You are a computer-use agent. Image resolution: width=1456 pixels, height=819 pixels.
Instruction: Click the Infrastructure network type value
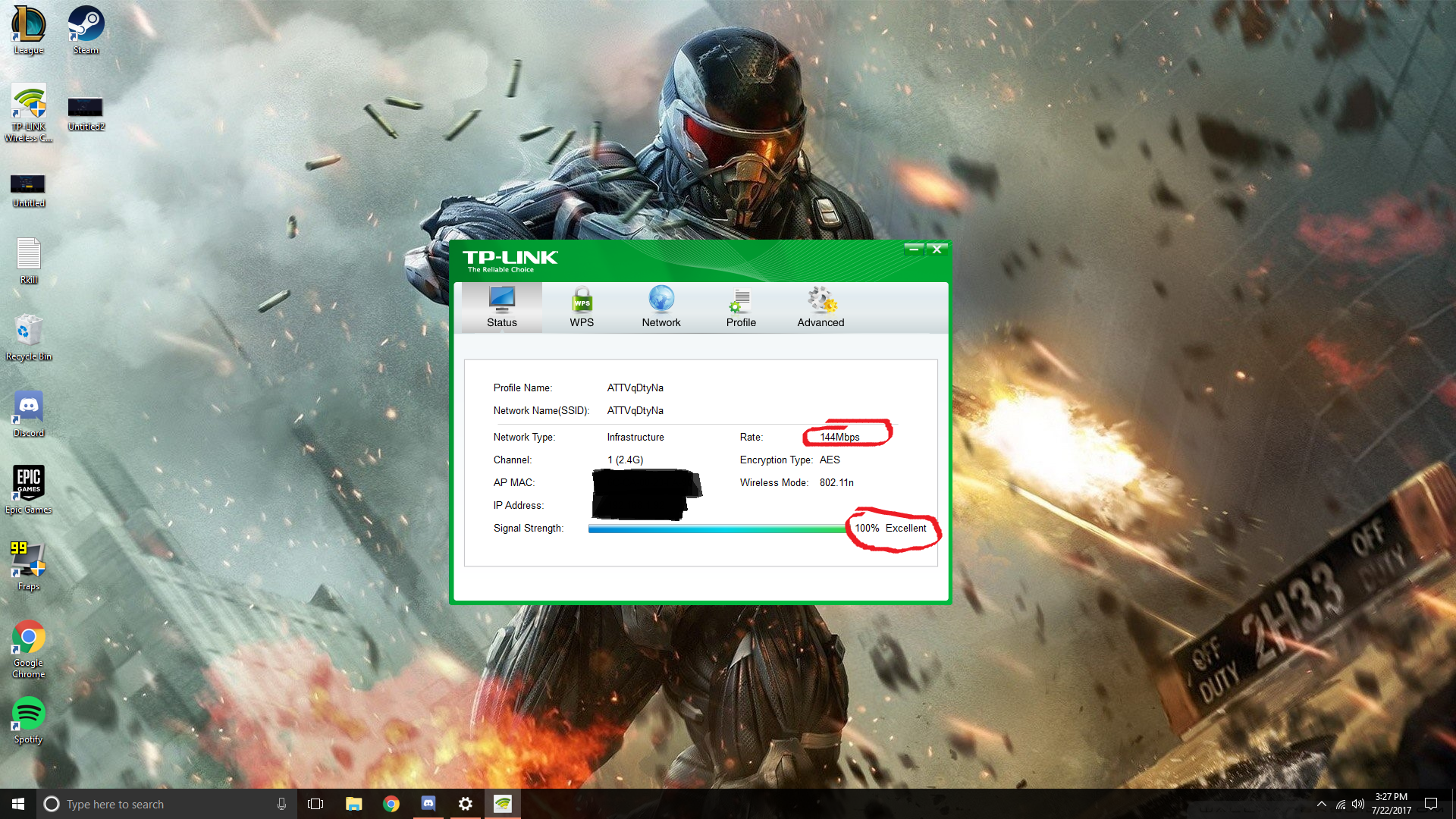pos(635,438)
